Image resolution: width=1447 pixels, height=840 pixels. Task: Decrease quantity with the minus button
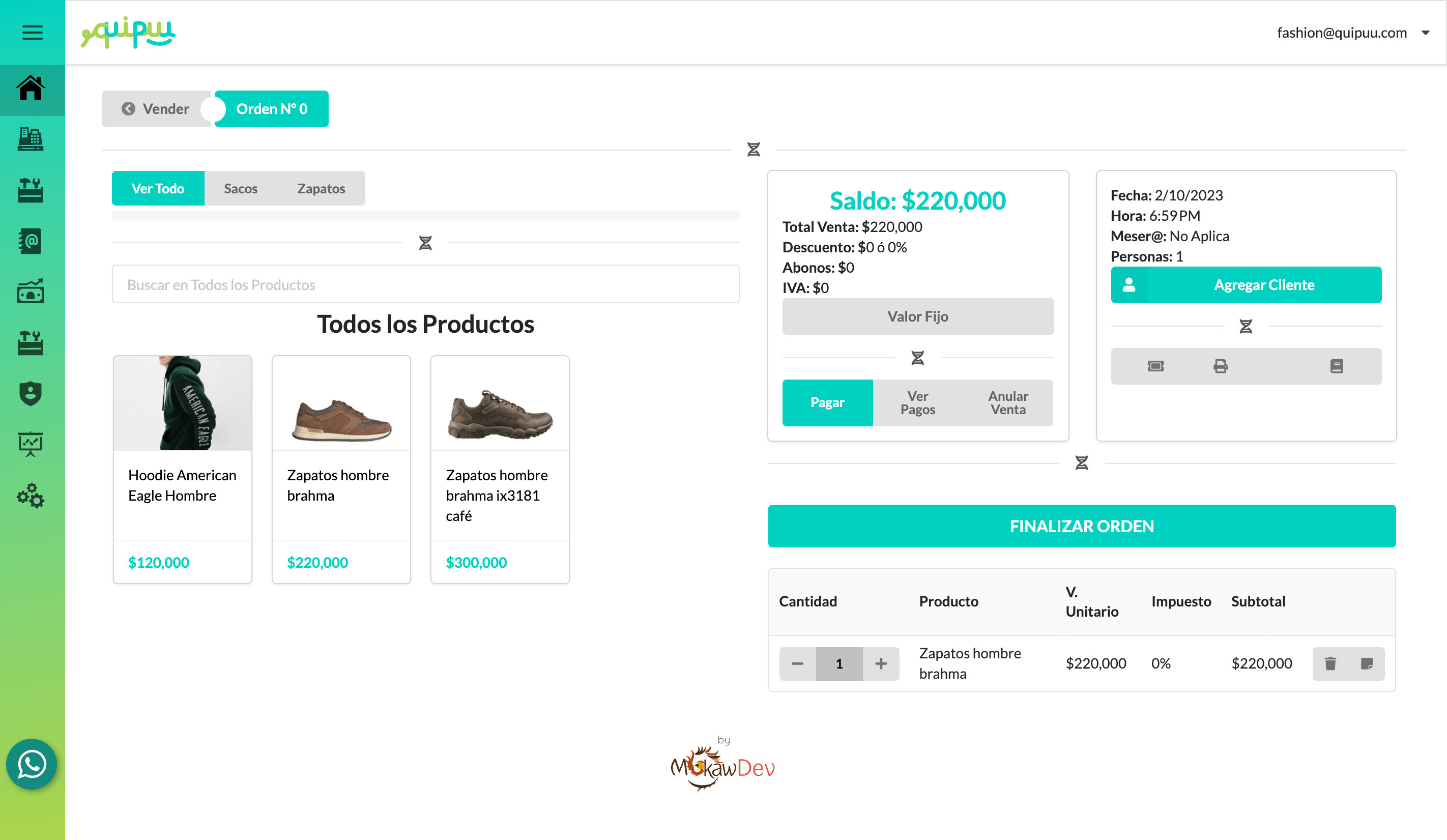click(x=797, y=663)
